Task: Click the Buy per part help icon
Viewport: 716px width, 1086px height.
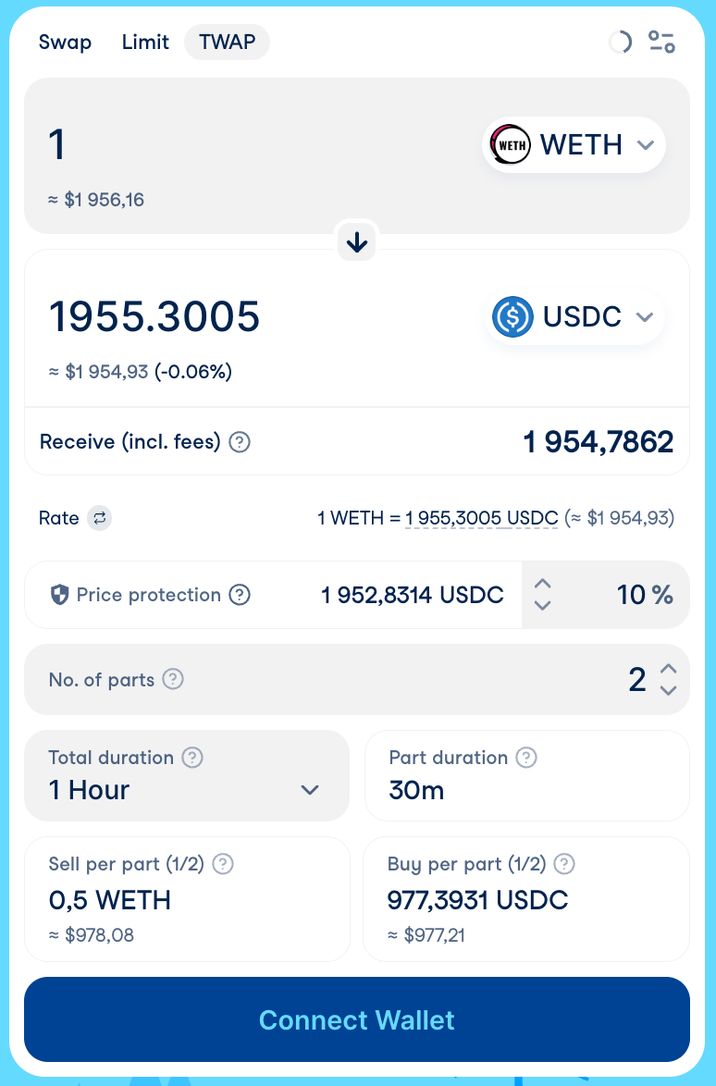Action: (x=564, y=864)
